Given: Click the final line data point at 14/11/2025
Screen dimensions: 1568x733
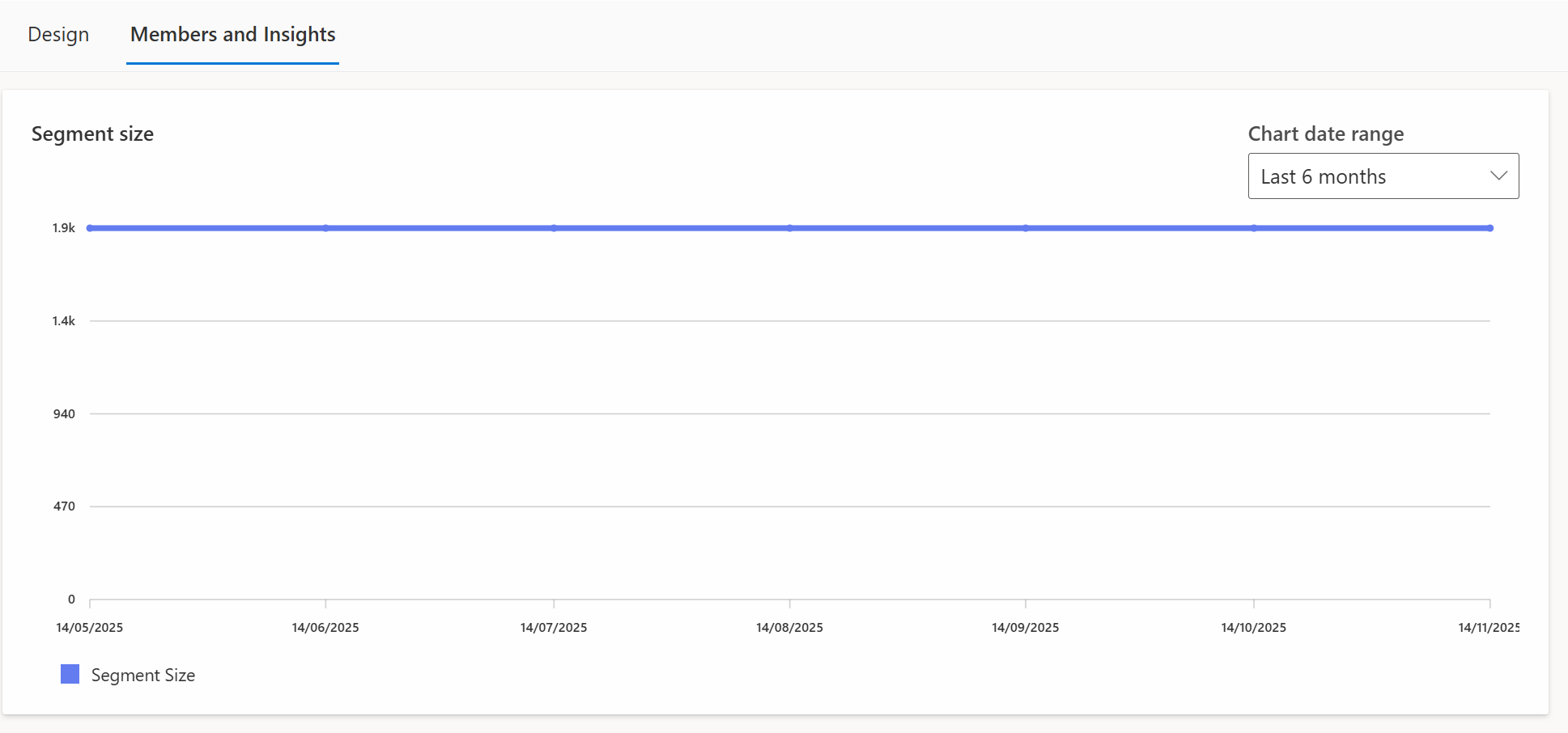Looking at the screenshot, I should (x=1489, y=228).
